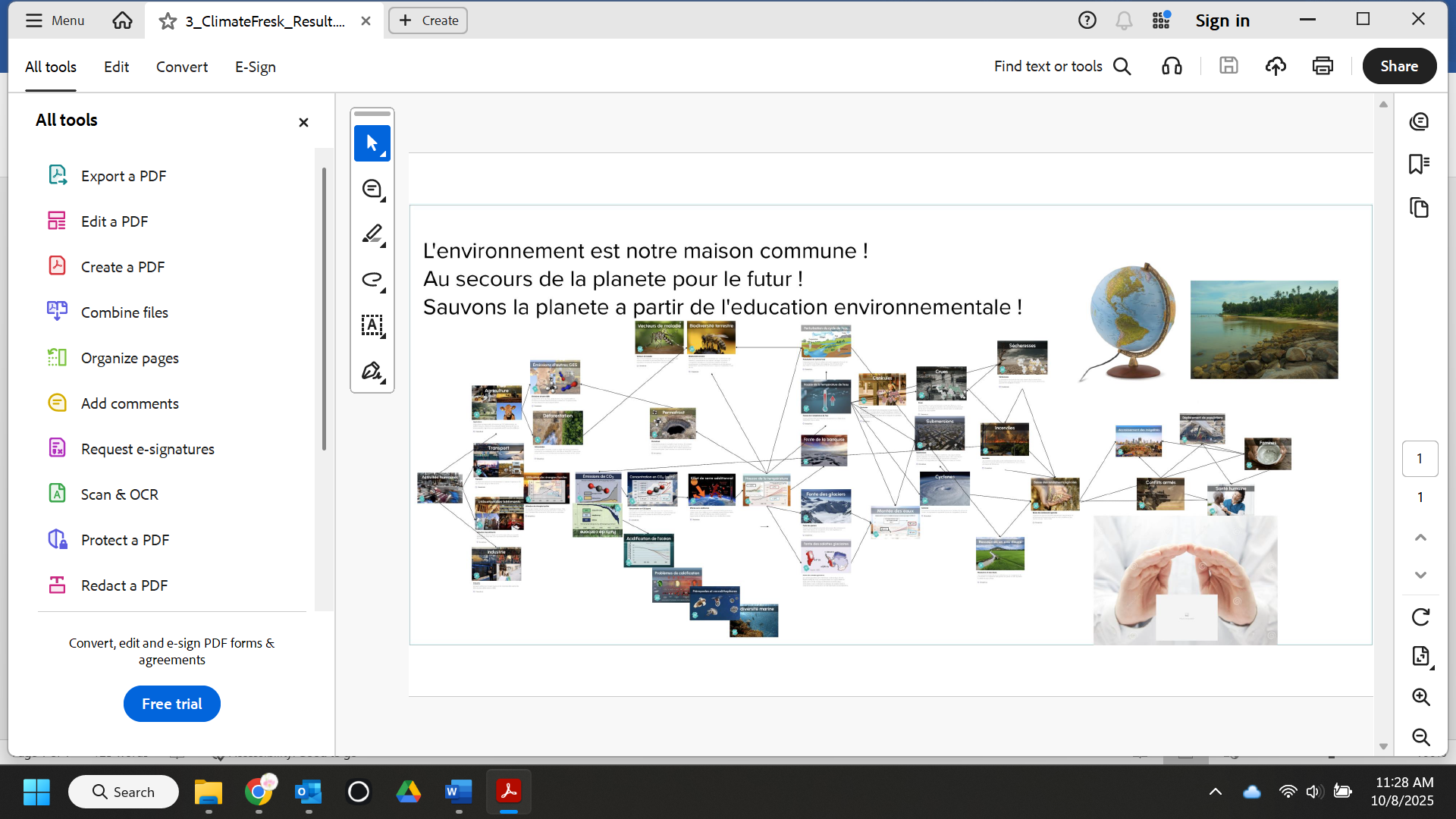This screenshot has height=819, width=1456.
Task: Click the rotate page clockwise icon
Action: tap(1420, 617)
